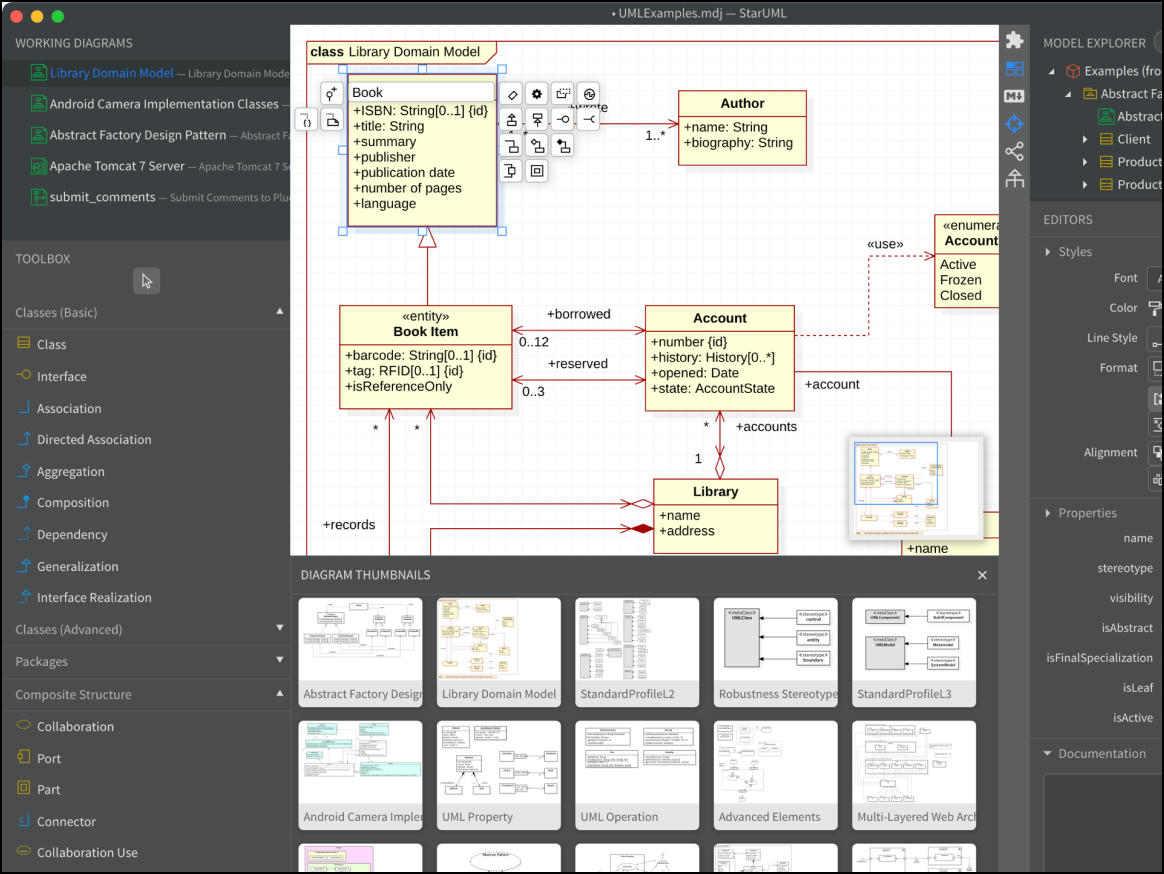Click the share nodes icon

coord(1014,151)
